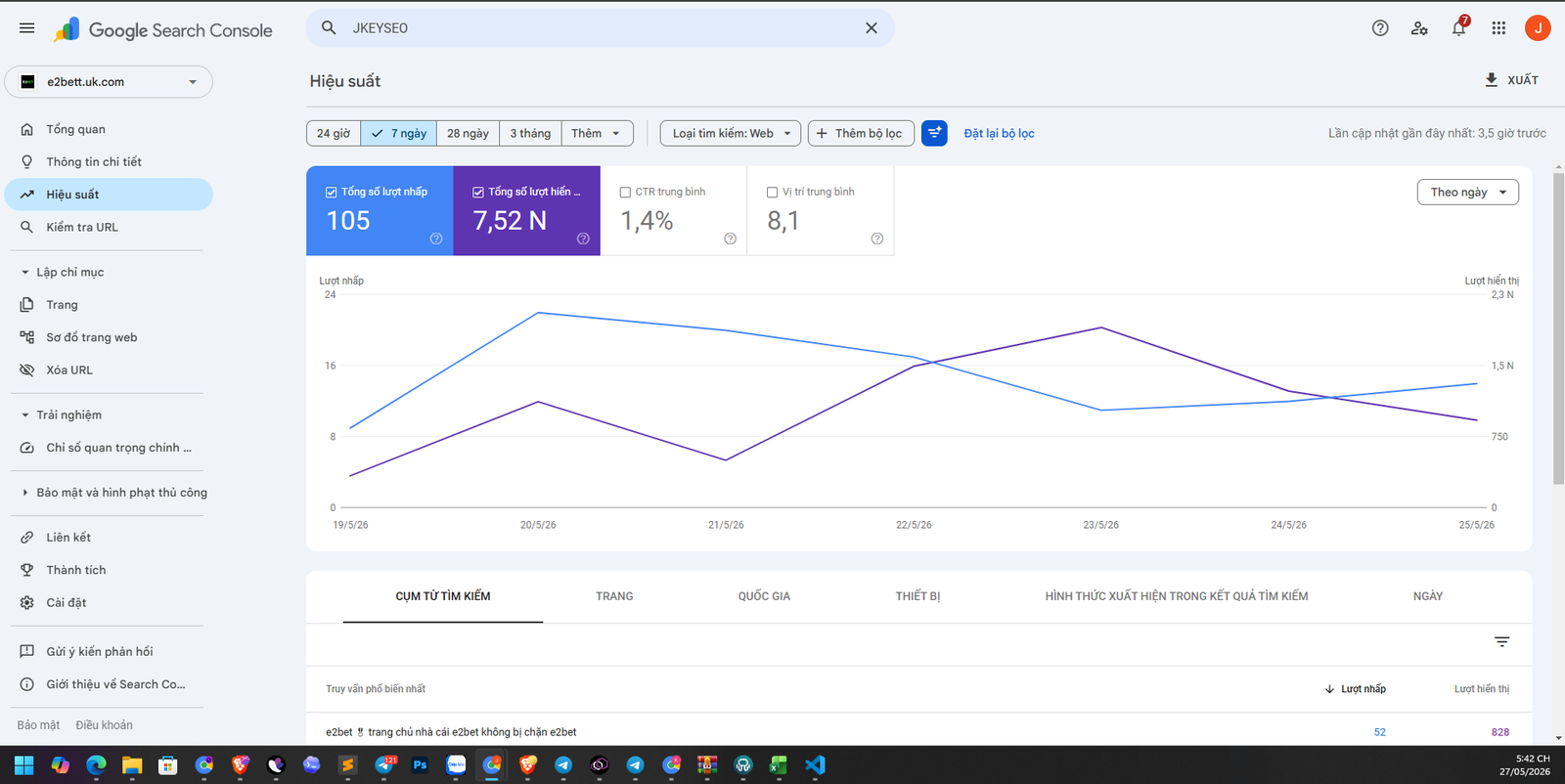
Task: Switch to QUỐC GIA tab
Action: [x=764, y=596]
